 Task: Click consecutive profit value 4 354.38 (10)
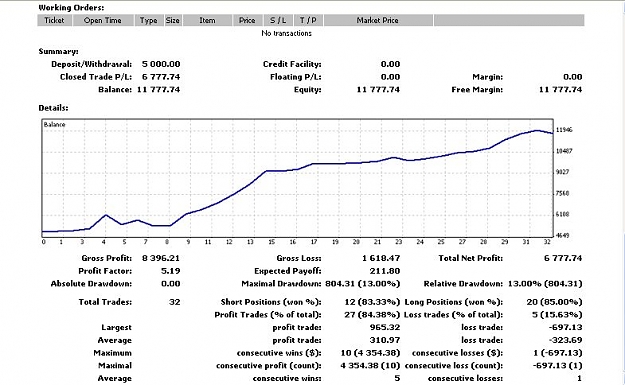click(x=370, y=366)
